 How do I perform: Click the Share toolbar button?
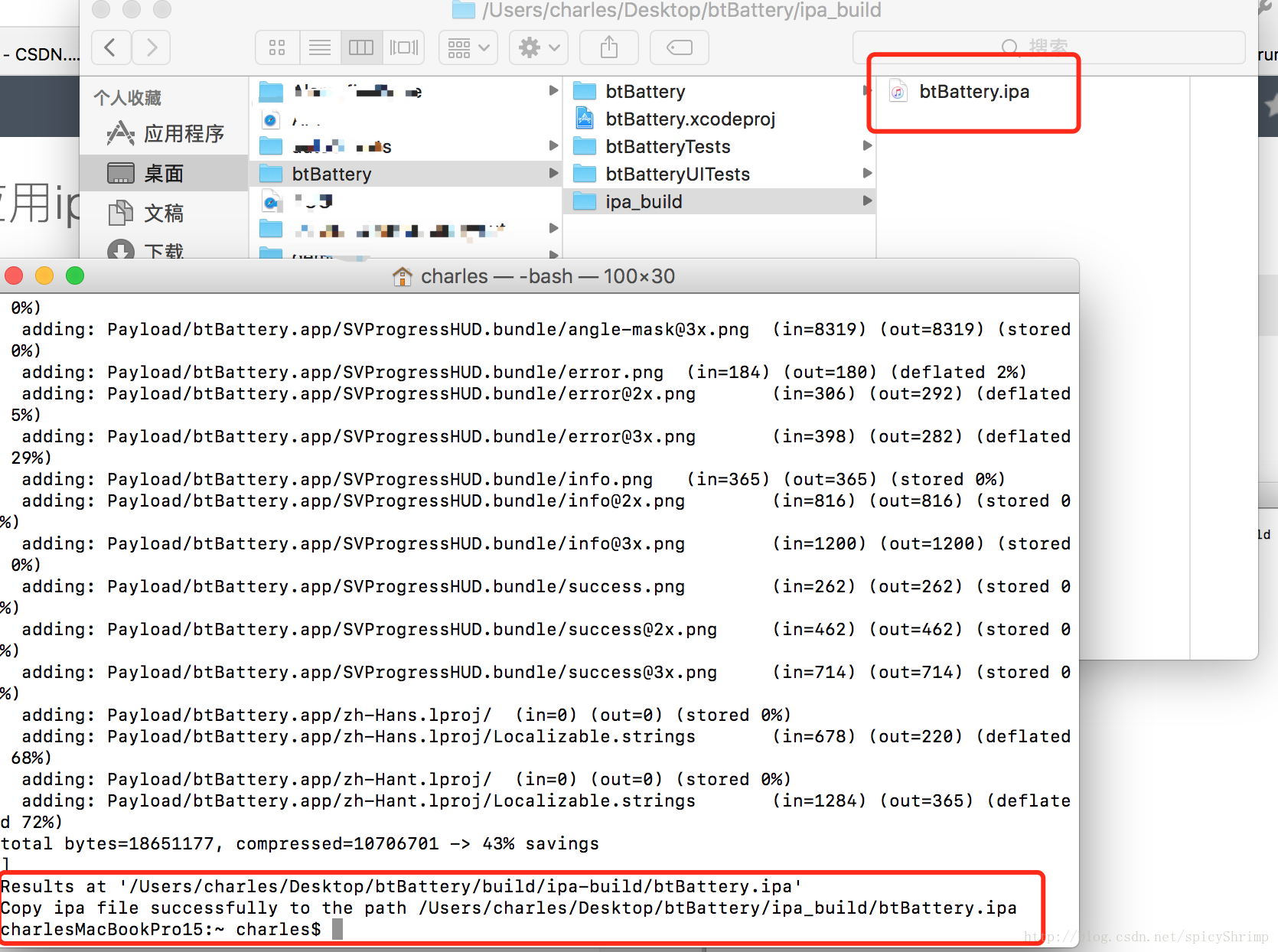tap(609, 47)
